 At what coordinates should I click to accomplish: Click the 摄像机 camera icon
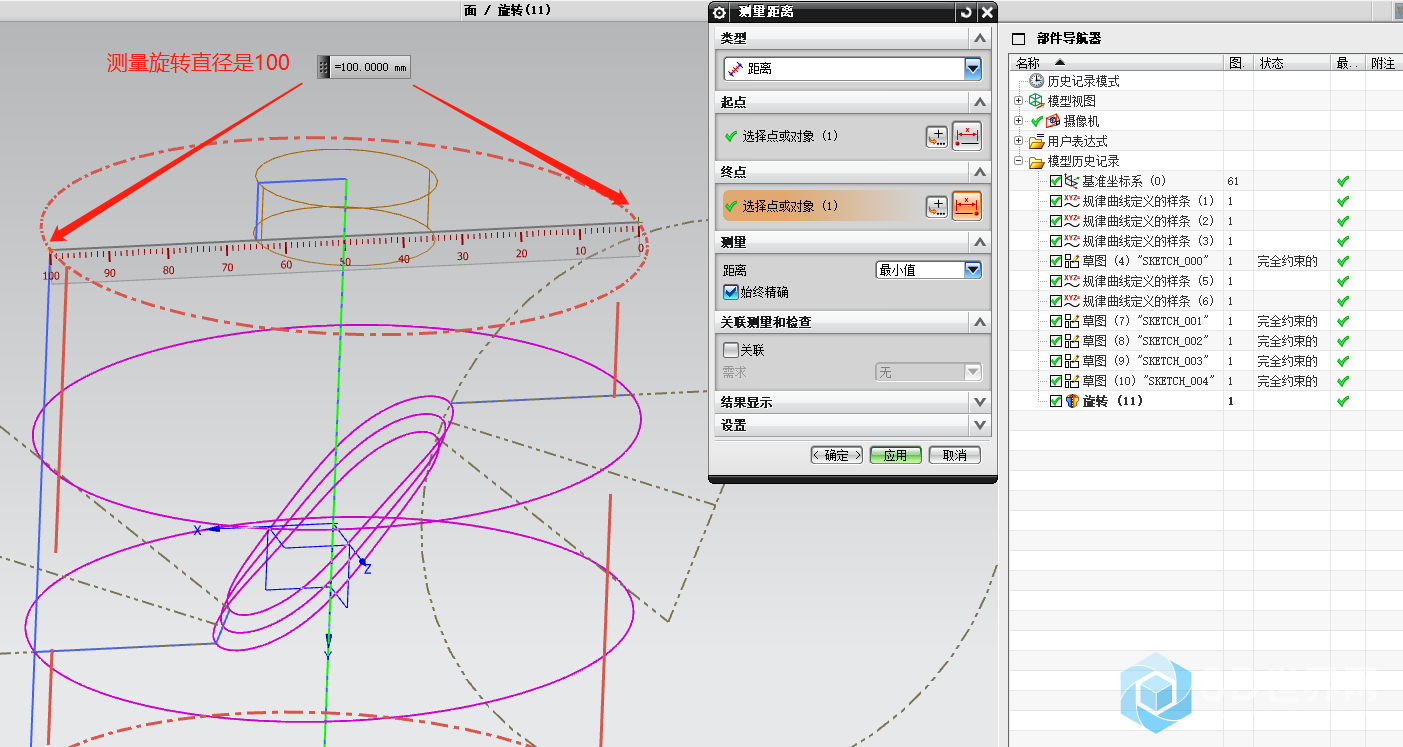coord(1053,121)
